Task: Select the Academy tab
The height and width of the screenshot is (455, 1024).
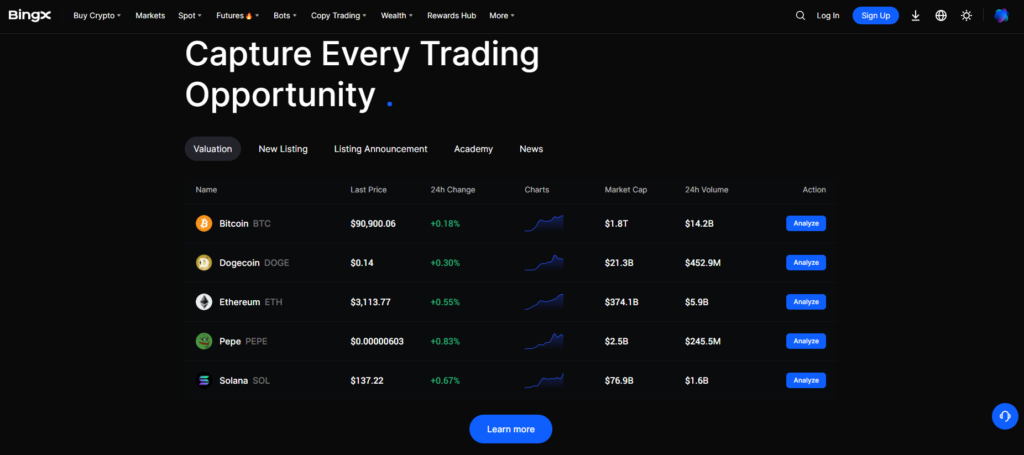Action: [x=473, y=149]
